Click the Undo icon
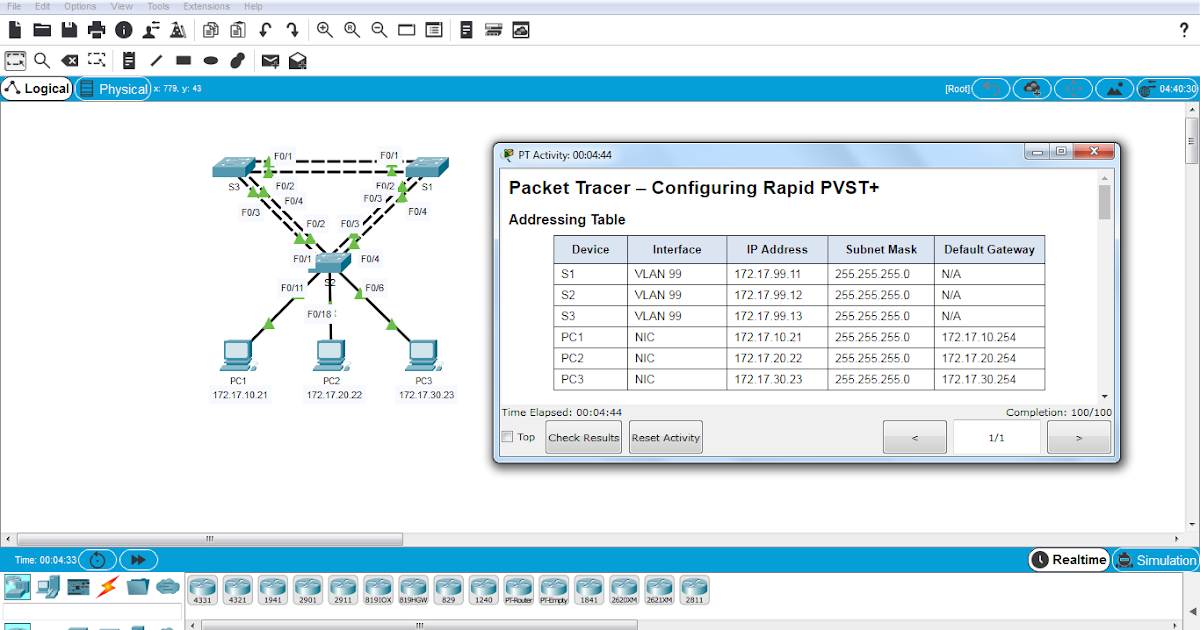 coord(264,30)
